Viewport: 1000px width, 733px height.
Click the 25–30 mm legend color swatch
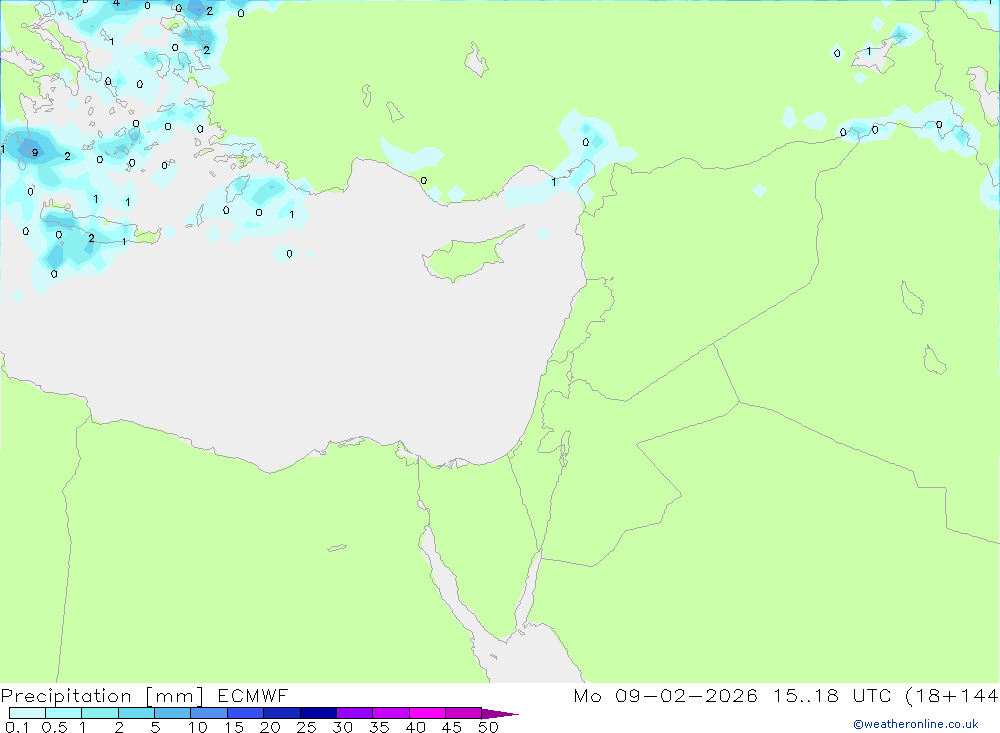tap(318, 713)
